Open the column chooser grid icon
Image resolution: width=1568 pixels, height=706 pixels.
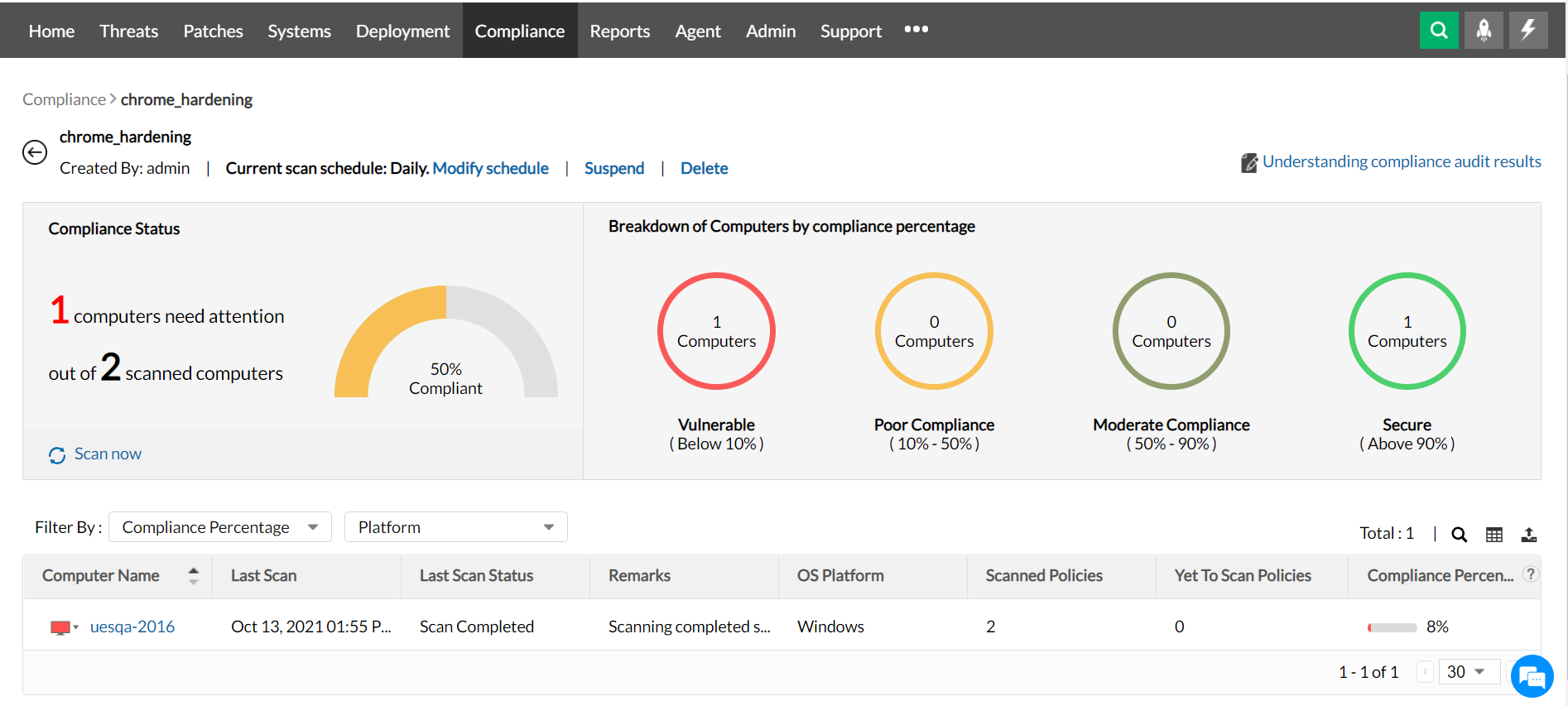pos(1494,535)
